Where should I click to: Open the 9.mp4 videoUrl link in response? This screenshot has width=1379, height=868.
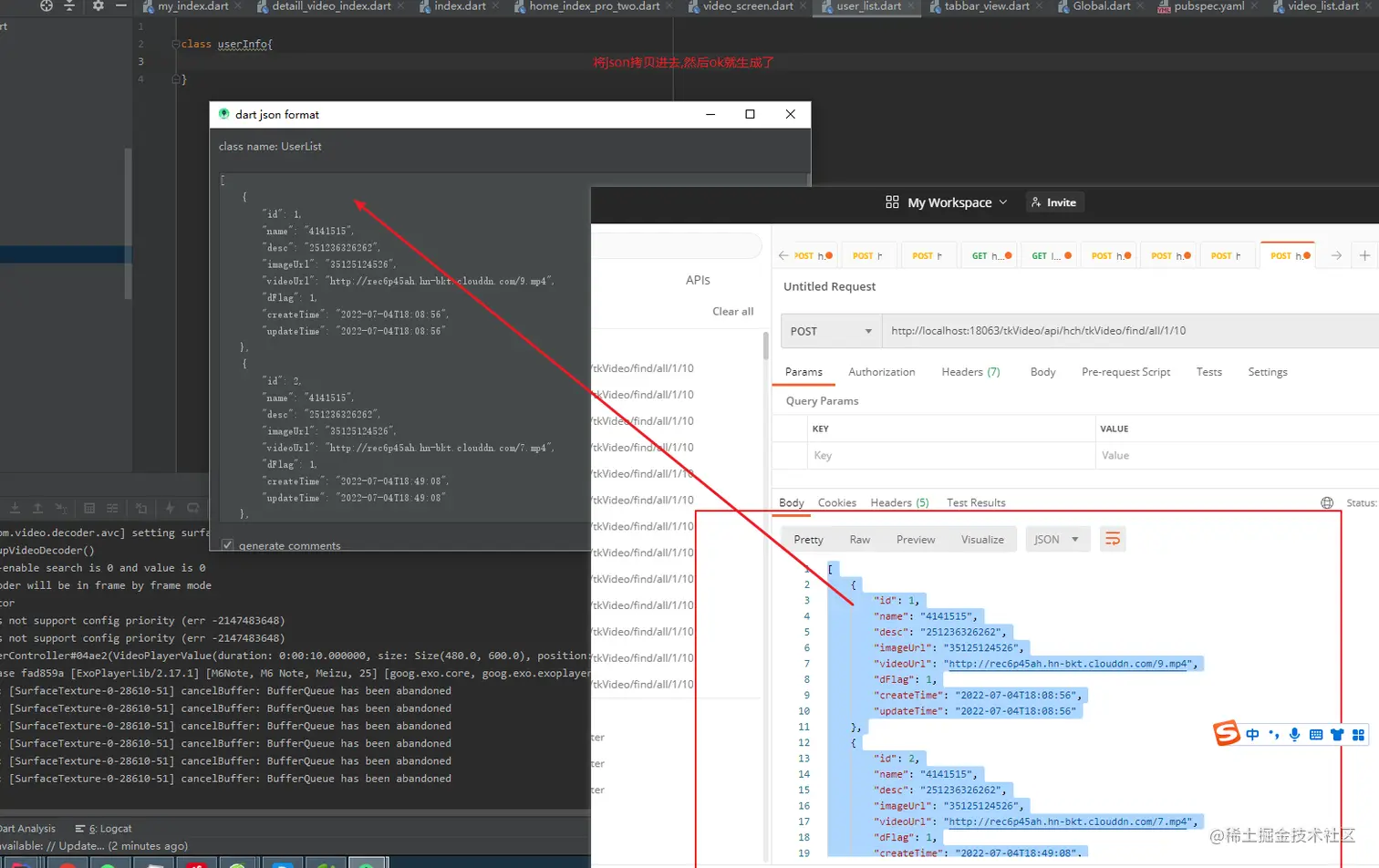(x=1069, y=664)
